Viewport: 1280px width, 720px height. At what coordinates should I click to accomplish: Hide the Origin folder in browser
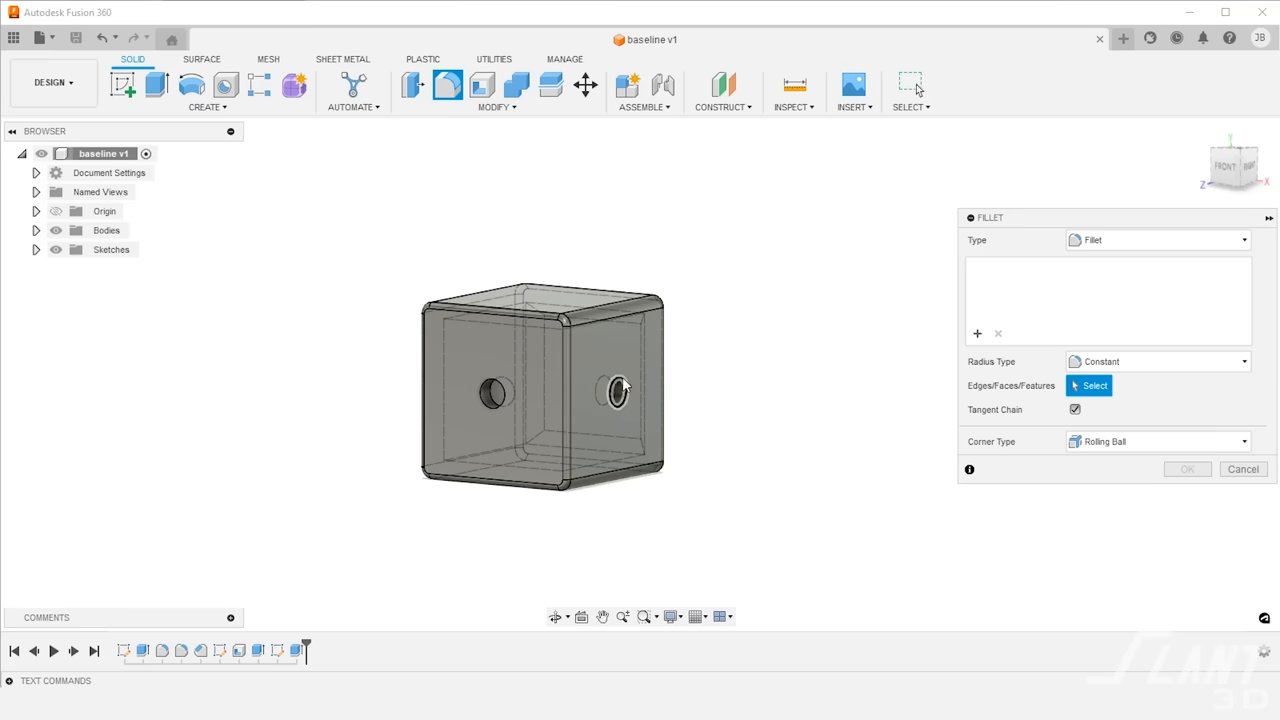56,211
